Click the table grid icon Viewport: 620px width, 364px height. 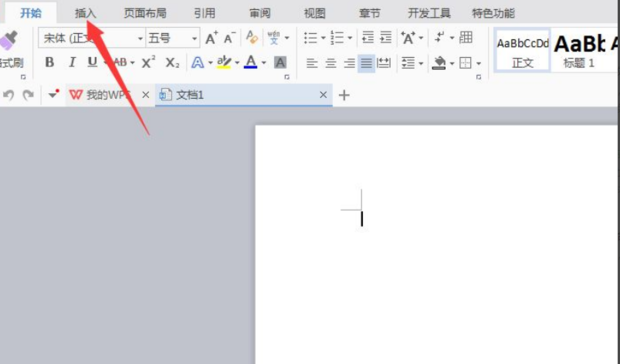[x=466, y=38]
